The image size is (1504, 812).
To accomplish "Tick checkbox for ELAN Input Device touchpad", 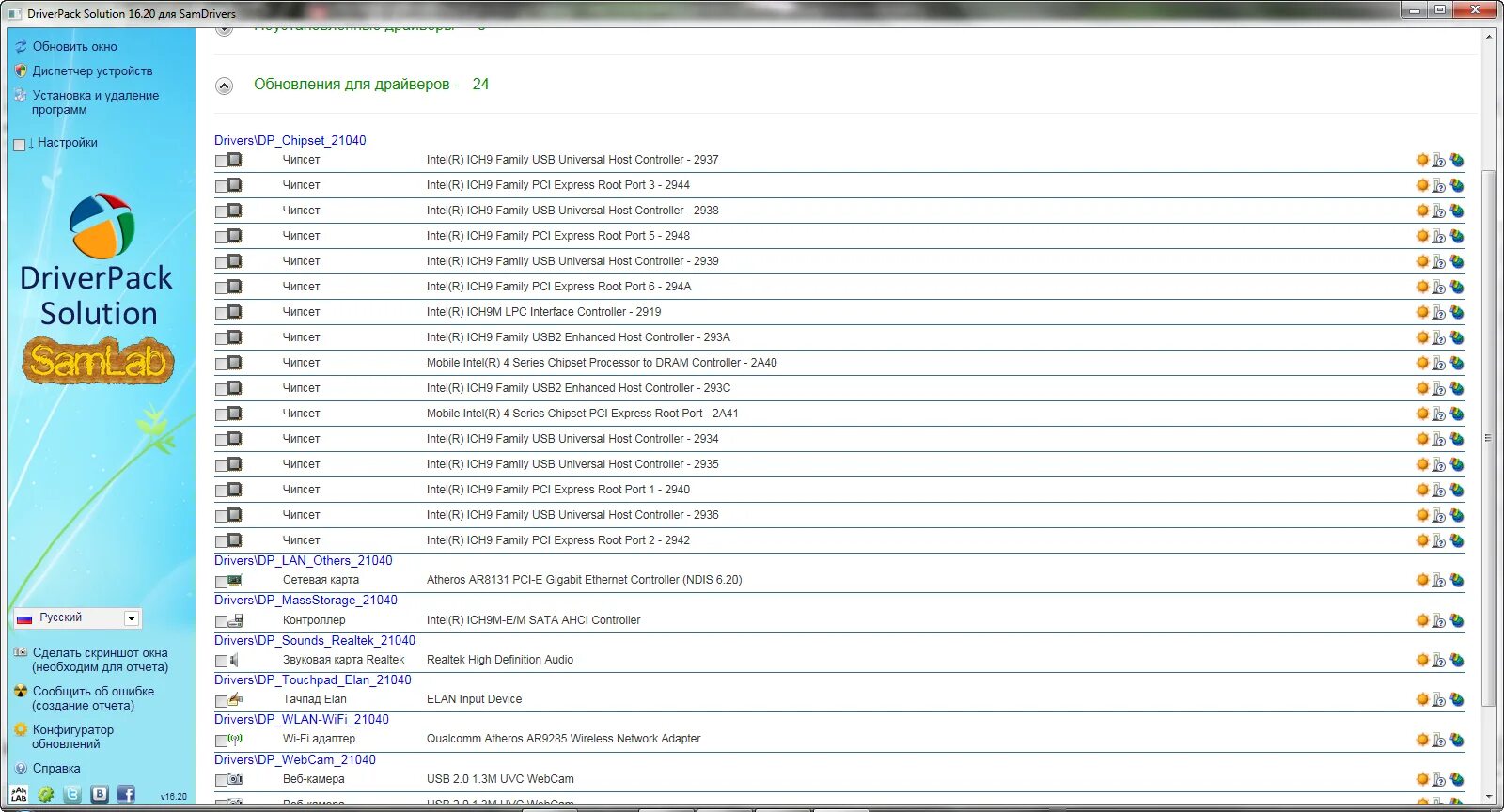I will point(221,701).
